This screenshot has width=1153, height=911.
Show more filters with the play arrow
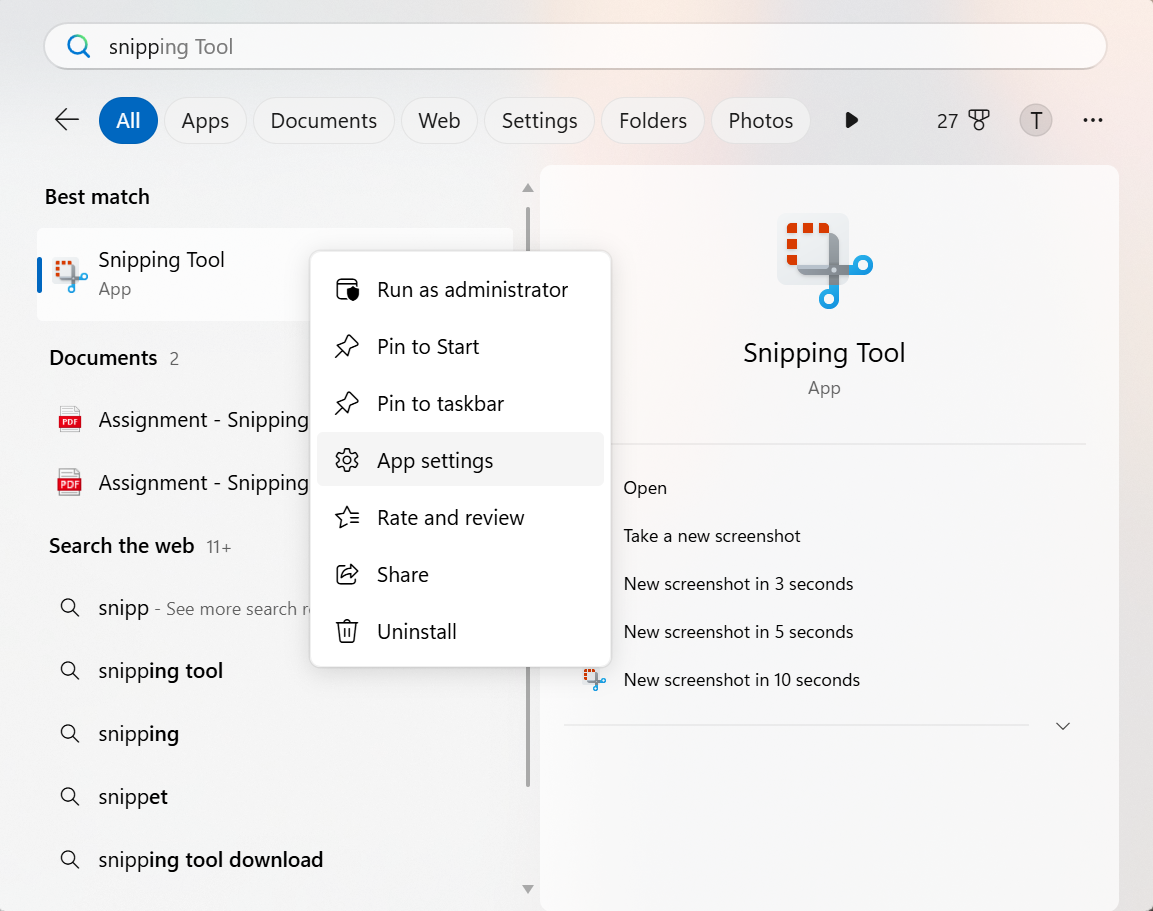click(x=852, y=120)
